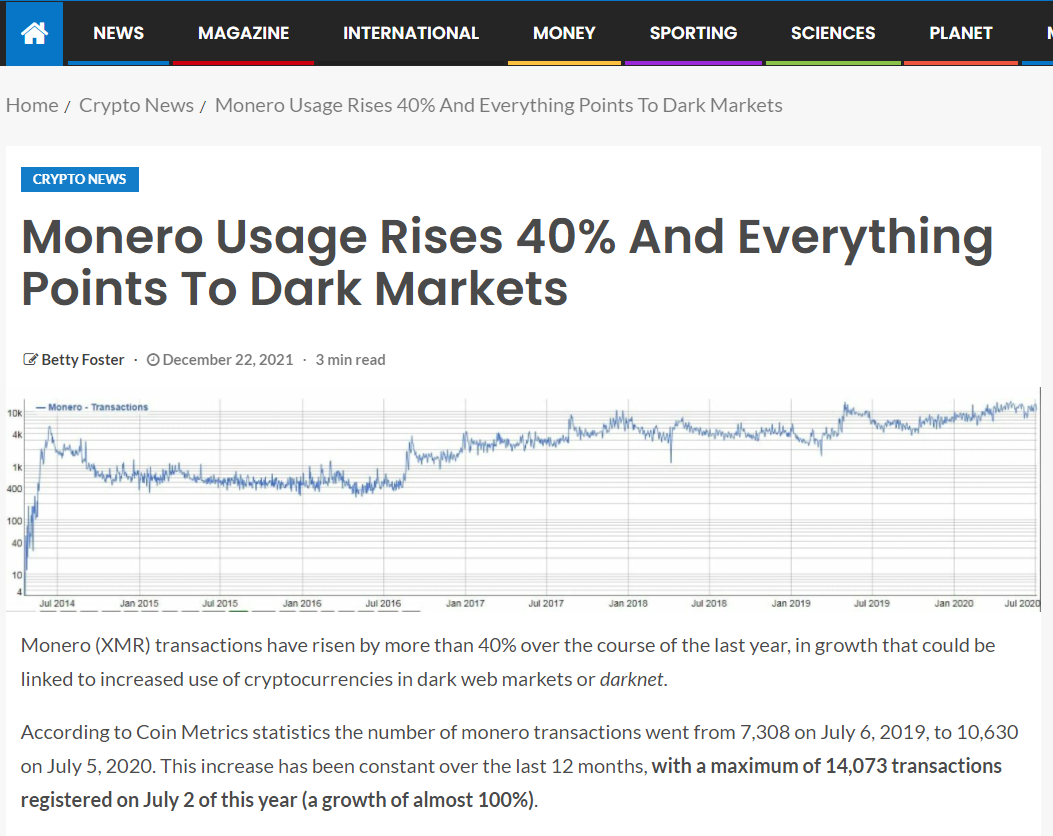Open the News menu item
Image resolution: width=1053 pixels, height=836 pixels.
click(x=118, y=33)
